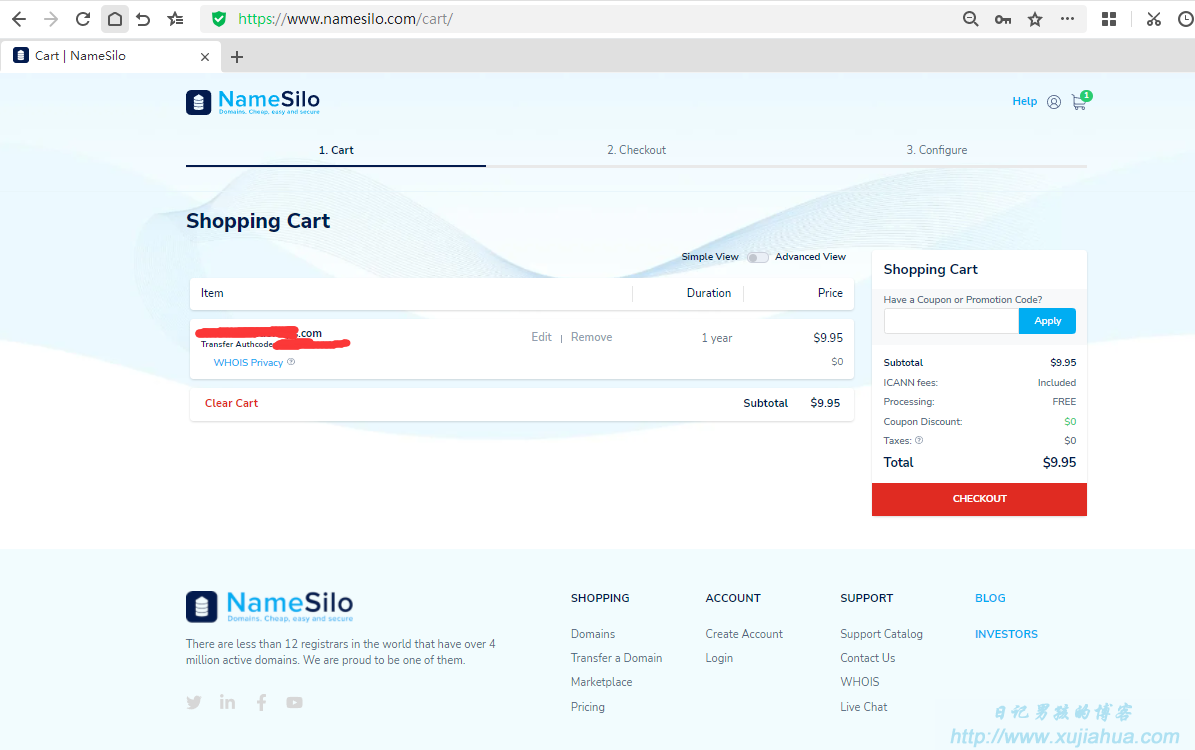Click the 'ICANN fees:' label

coord(911,383)
